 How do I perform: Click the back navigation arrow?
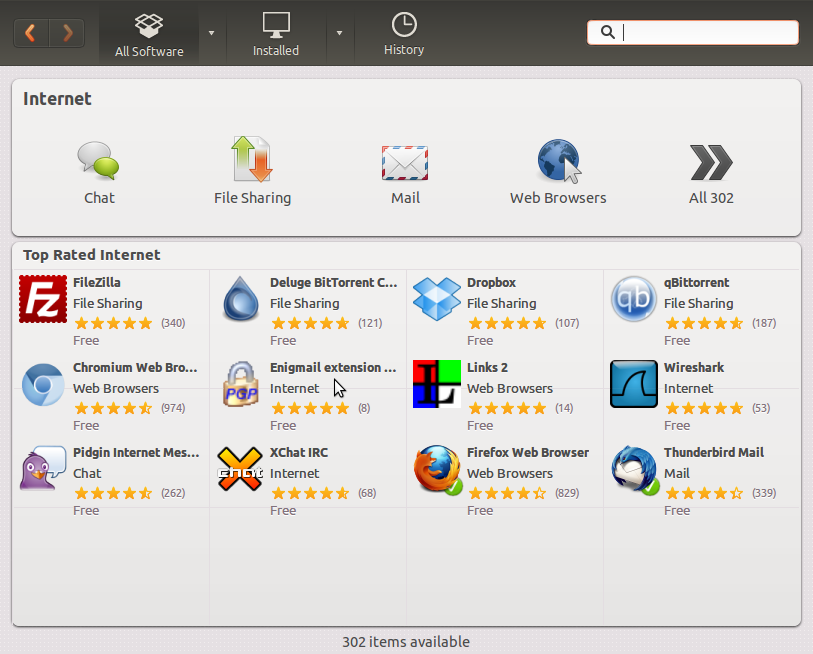coord(31,32)
